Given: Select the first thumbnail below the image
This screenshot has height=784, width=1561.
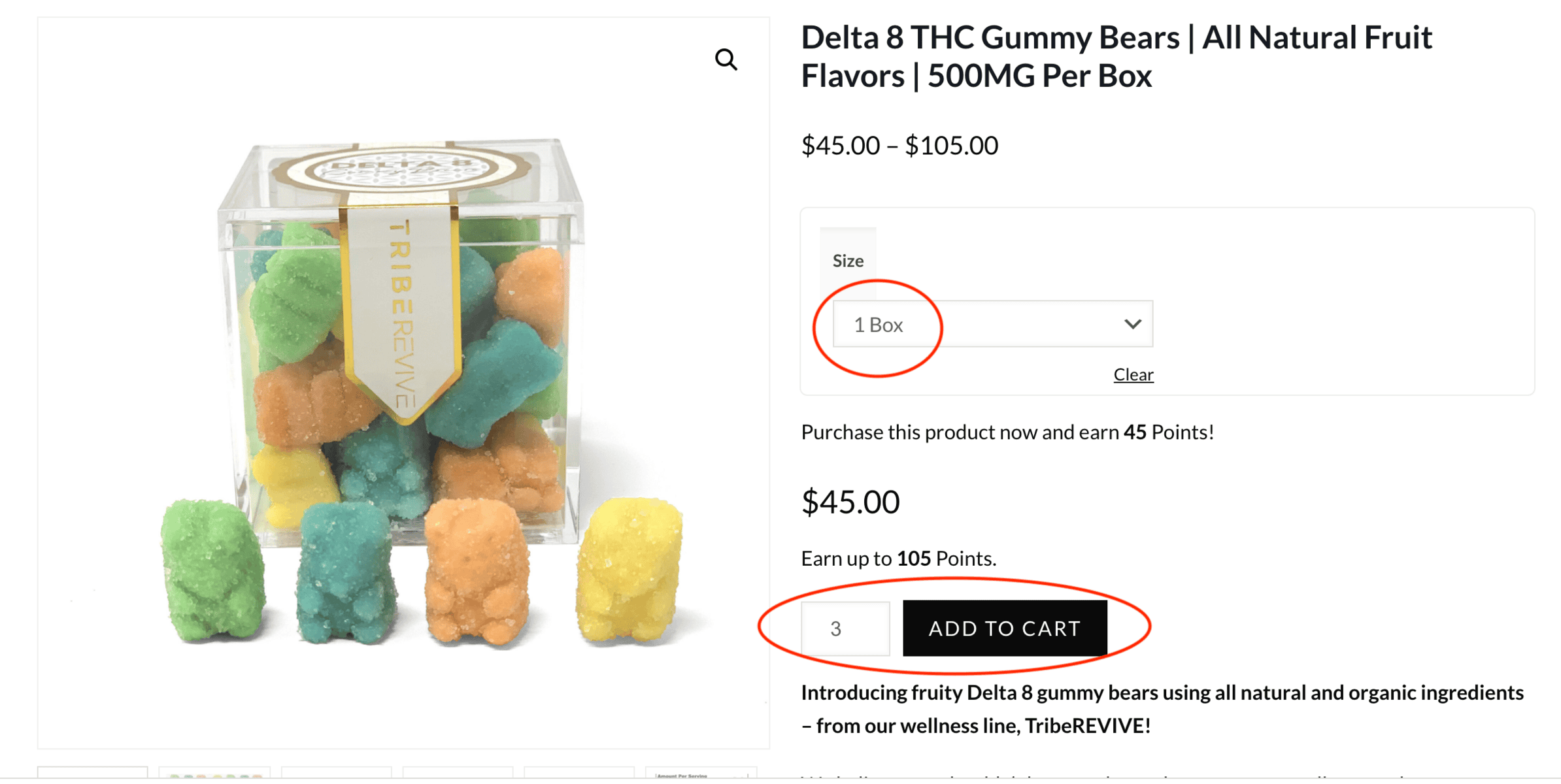Looking at the screenshot, I should pos(92,777).
